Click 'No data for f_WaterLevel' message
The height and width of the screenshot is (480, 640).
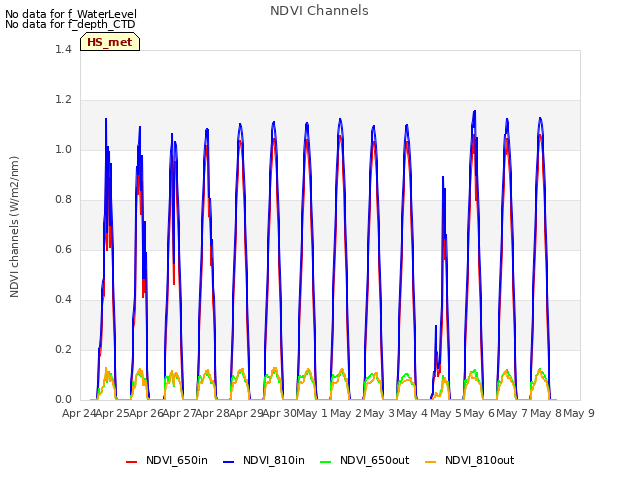[x=71, y=14]
